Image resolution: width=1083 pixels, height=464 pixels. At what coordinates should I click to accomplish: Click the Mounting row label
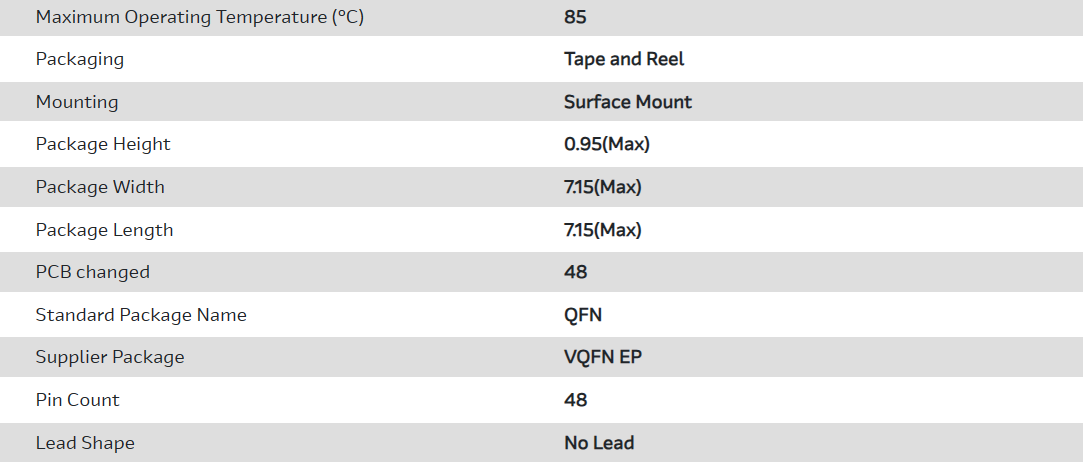click(77, 102)
